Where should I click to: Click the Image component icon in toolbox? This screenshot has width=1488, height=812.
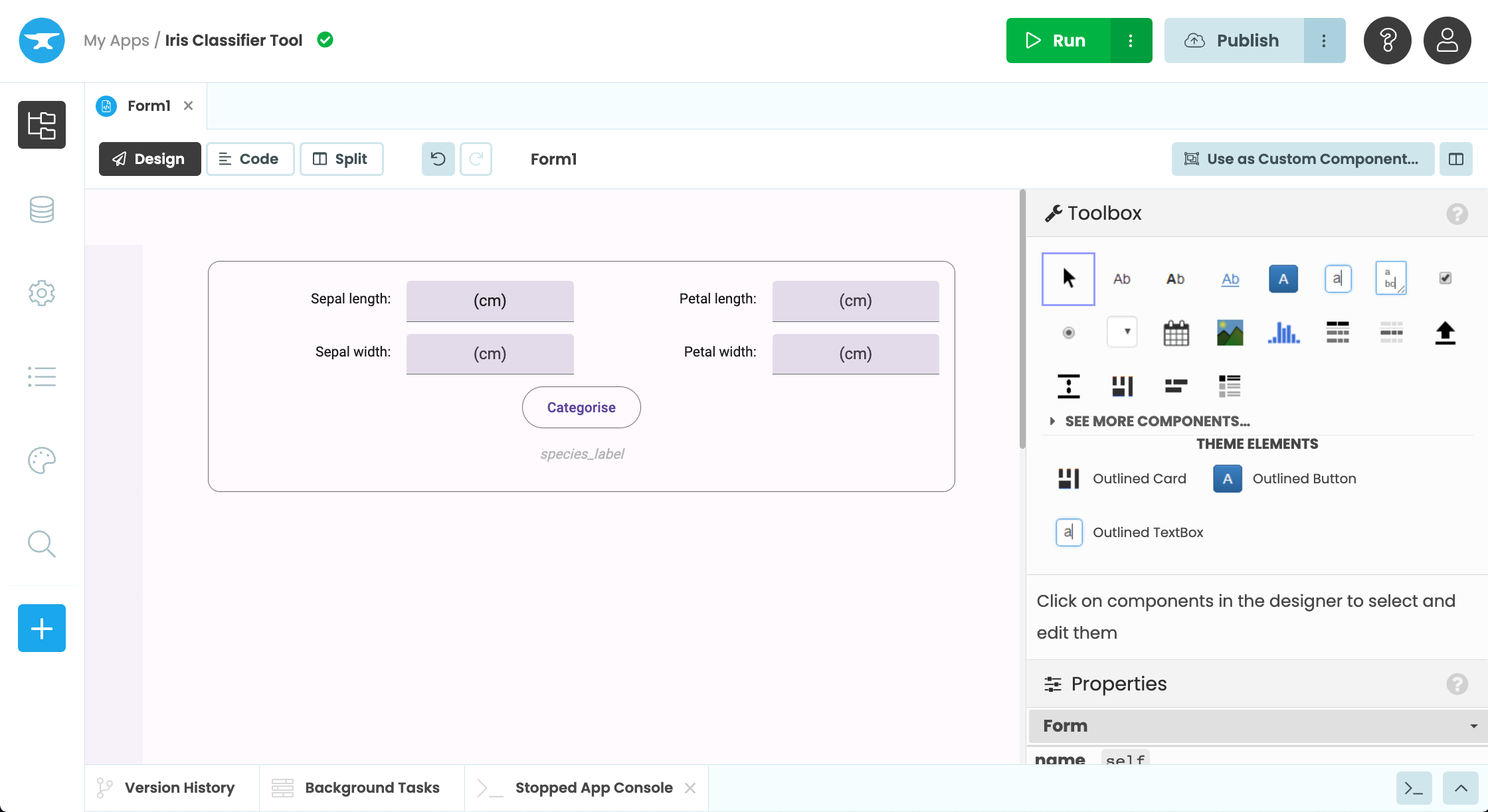pyautogui.click(x=1229, y=332)
